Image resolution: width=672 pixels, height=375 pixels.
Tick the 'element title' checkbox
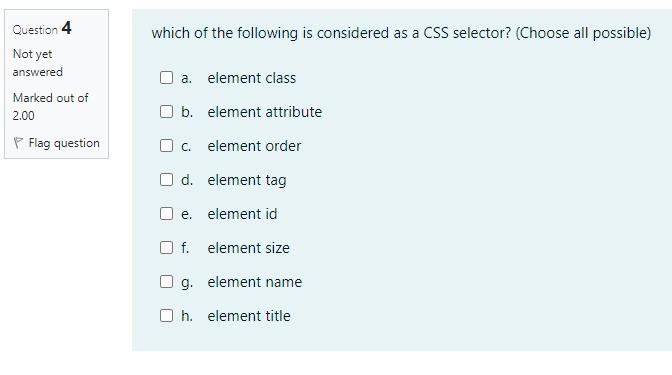(x=166, y=315)
